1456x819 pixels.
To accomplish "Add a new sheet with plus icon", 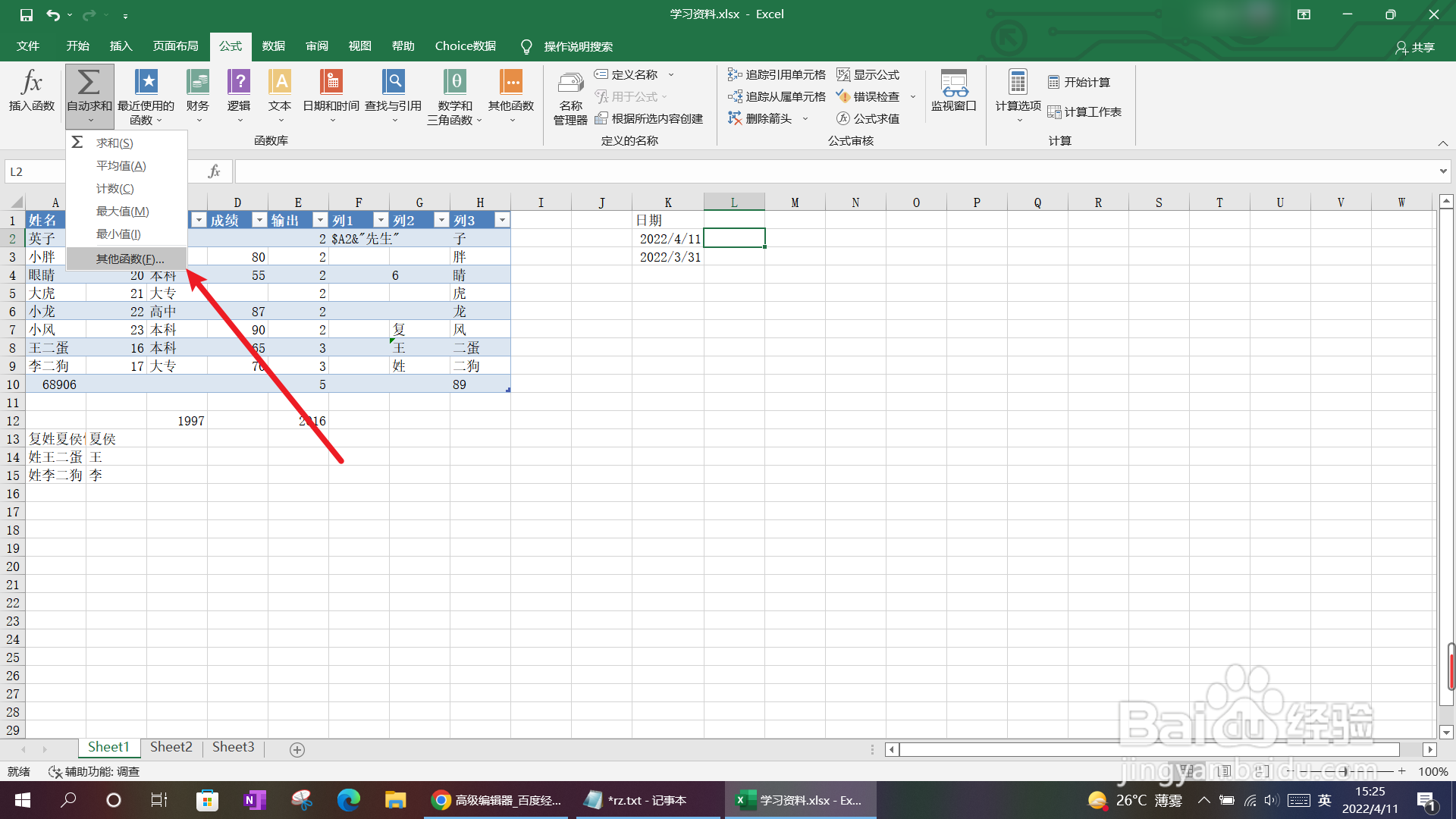I will pos(297,749).
